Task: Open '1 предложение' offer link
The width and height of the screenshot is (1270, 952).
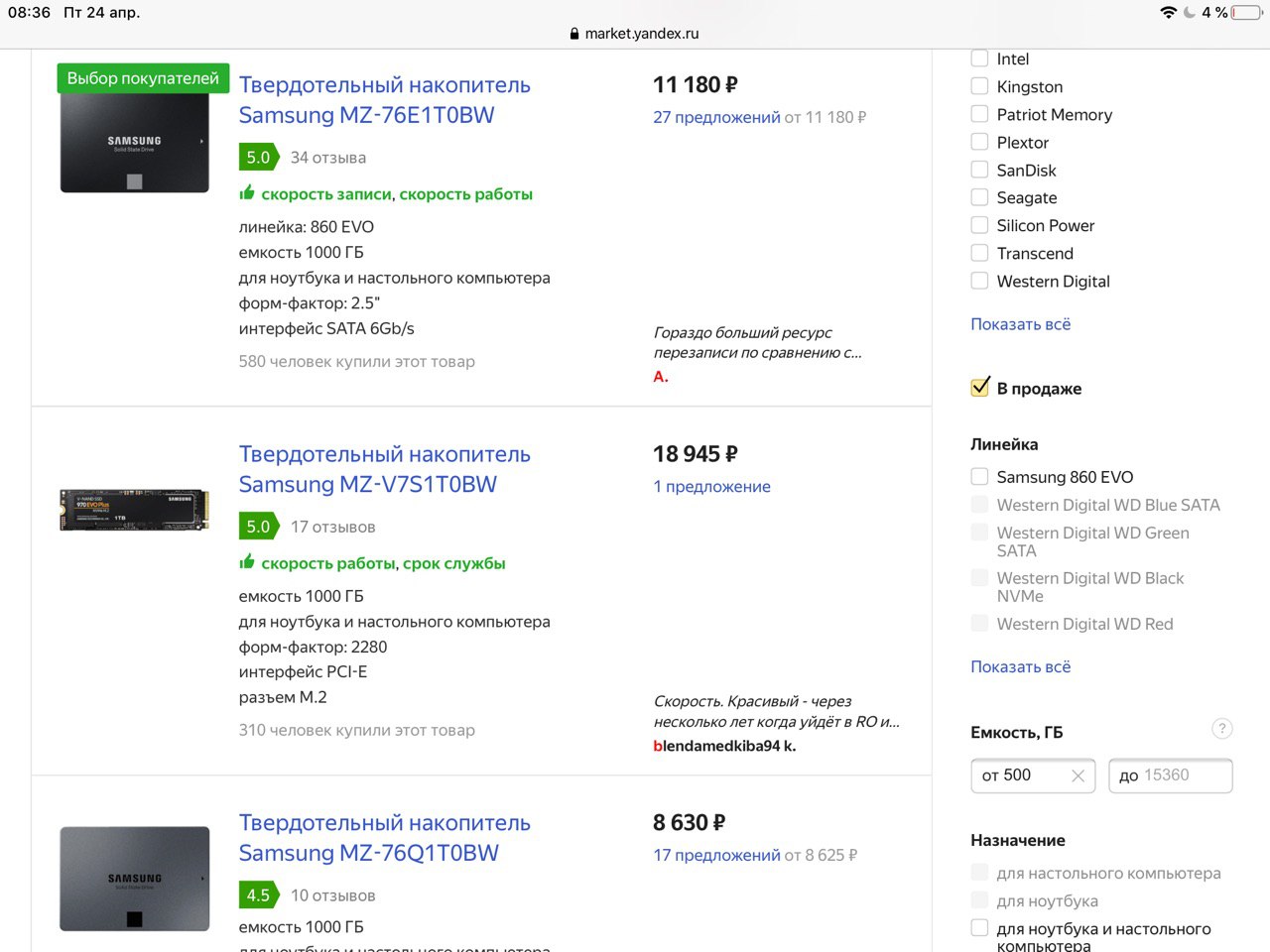Action: pyautogui.click(x=711, y=486)
